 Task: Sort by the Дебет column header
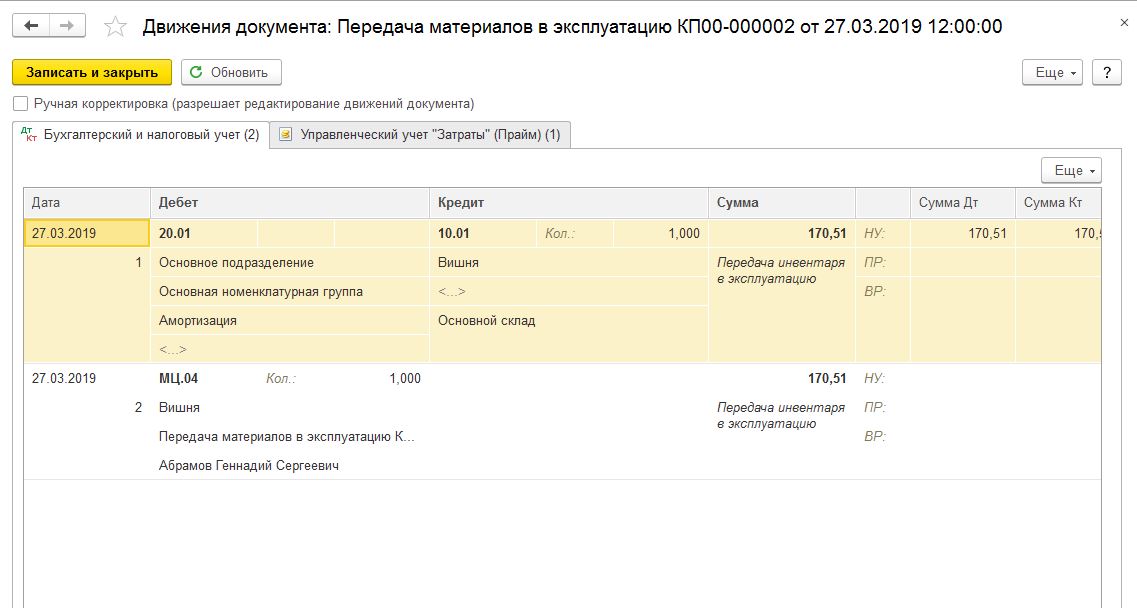coord(289,203)
